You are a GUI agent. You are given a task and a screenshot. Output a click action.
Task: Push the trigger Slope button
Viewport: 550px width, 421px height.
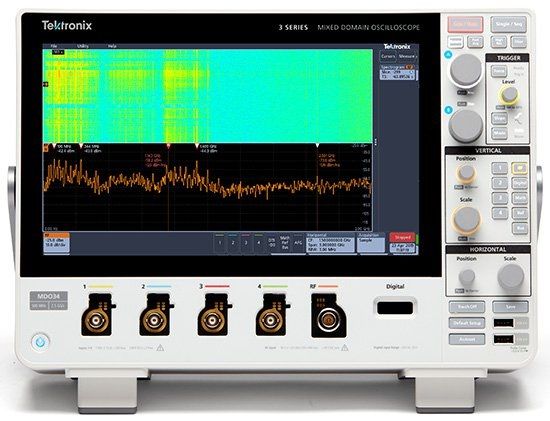point(499,118)
